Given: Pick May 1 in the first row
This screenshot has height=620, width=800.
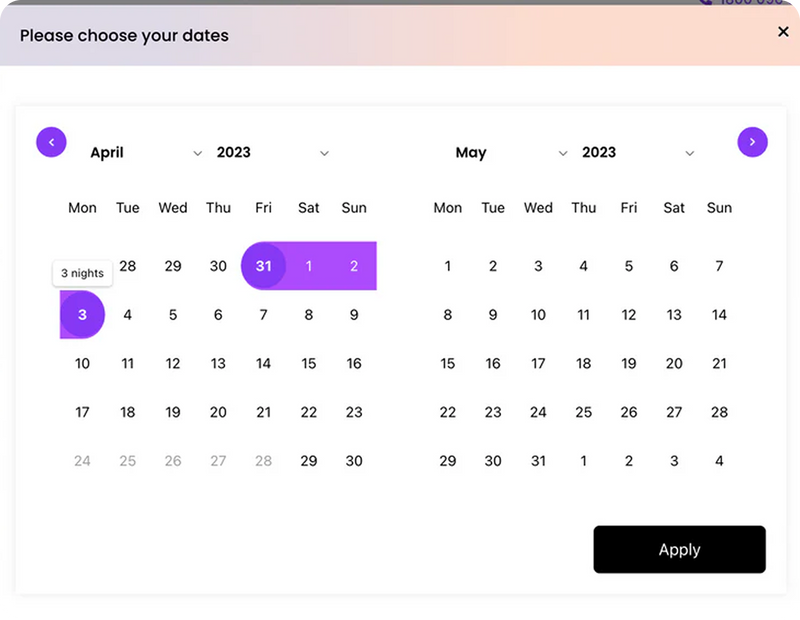Looking at the screenshot, I should 448,266.
